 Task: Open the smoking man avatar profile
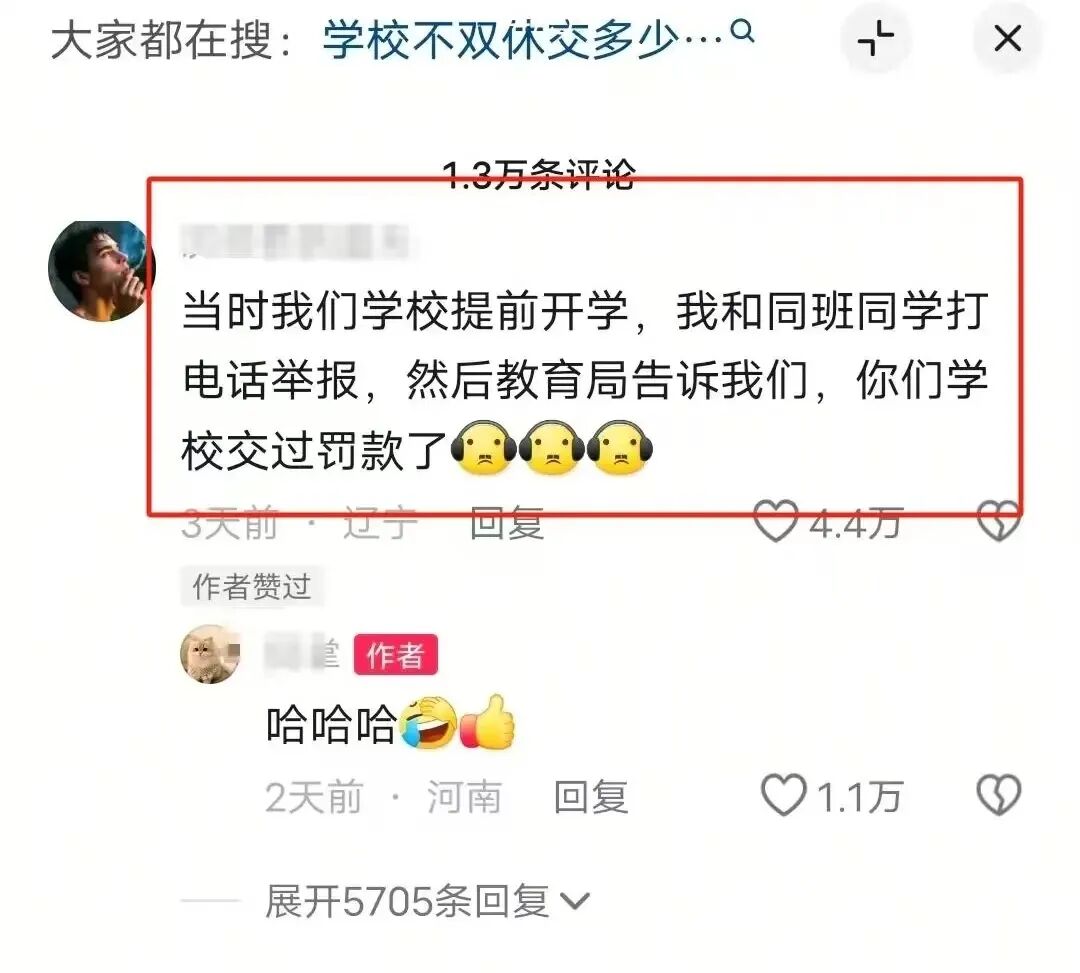101,271
